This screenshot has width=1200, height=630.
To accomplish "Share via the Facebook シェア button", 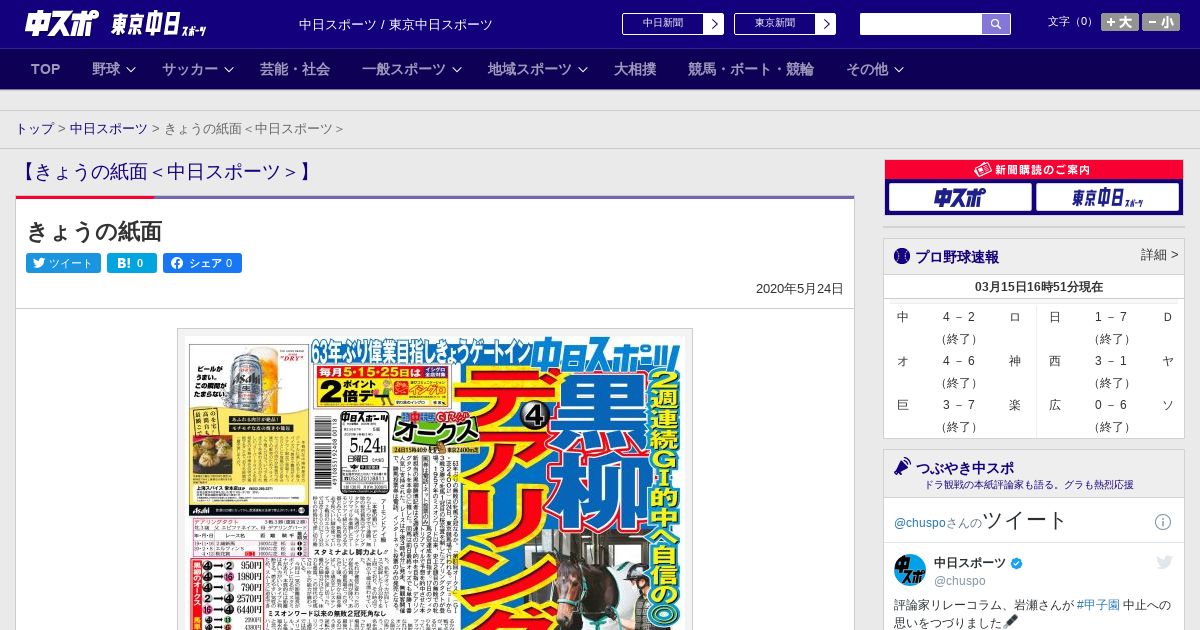I will (202, 263).
